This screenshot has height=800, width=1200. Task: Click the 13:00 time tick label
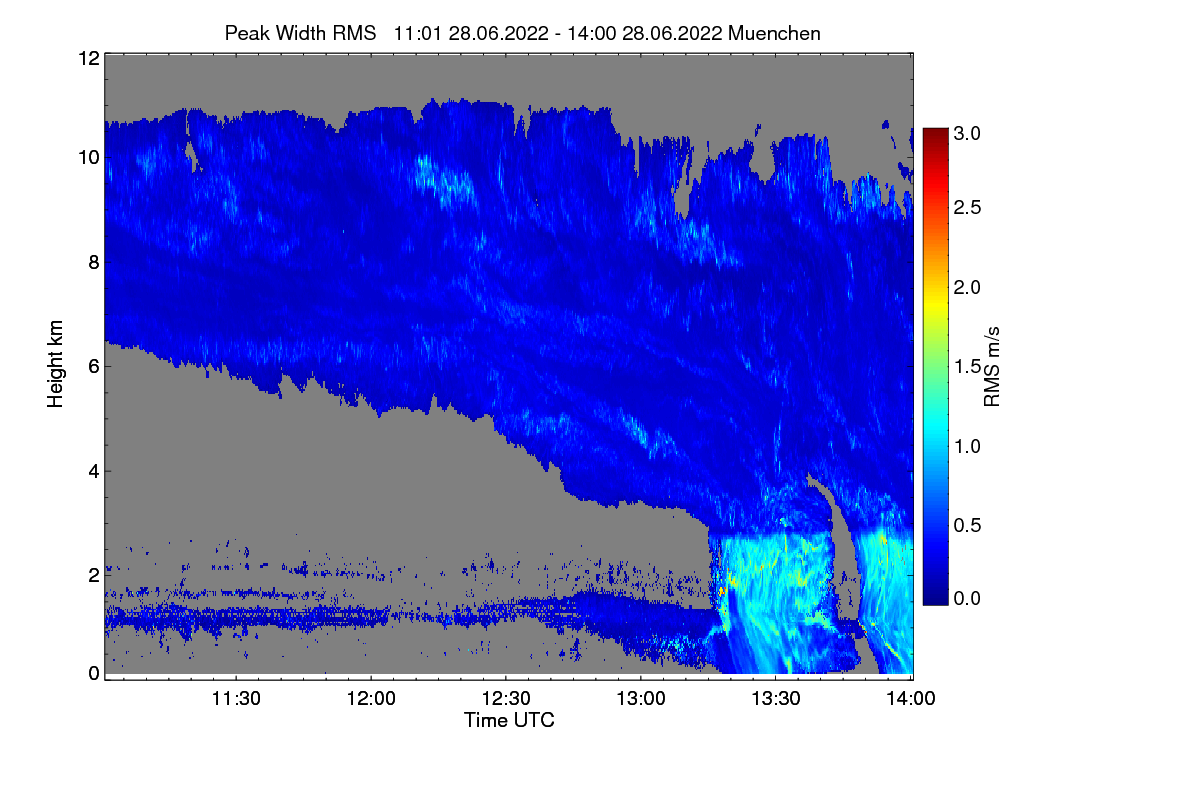(x=641, y=699)
